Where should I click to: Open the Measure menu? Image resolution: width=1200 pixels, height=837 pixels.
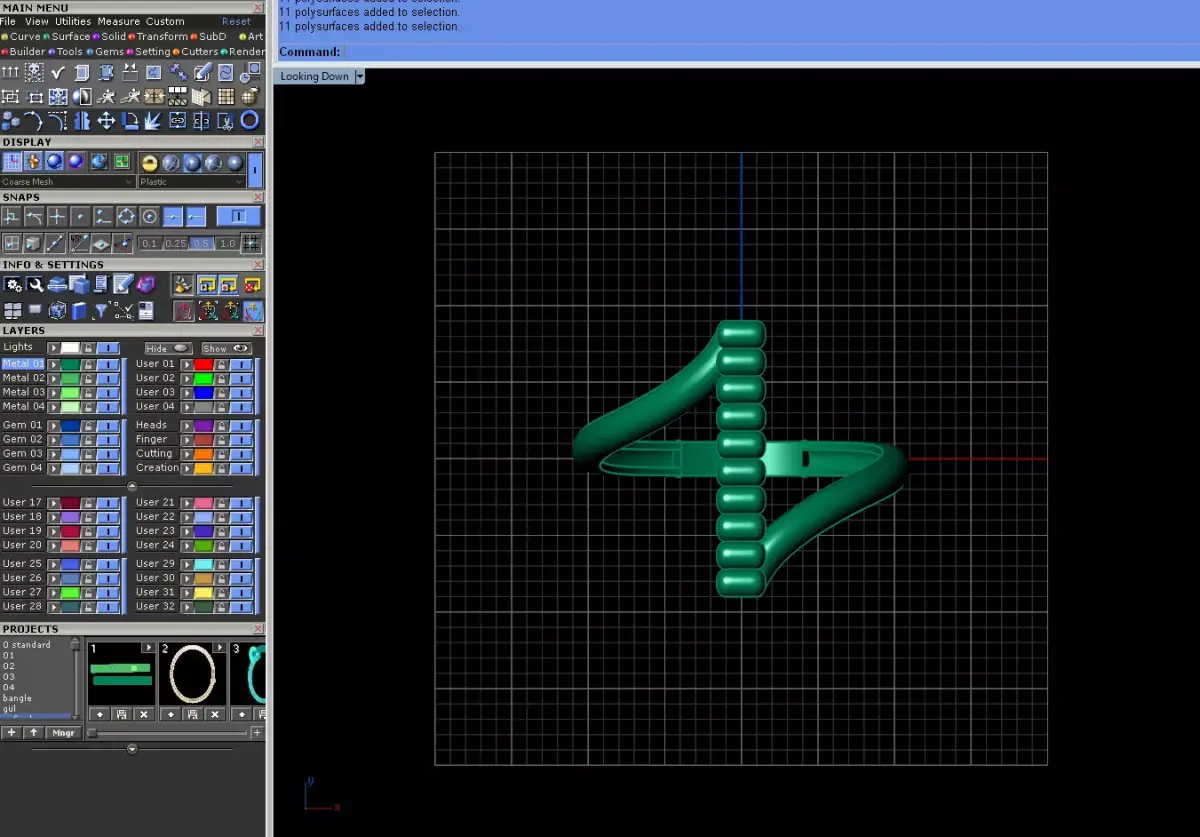point(119,21)
